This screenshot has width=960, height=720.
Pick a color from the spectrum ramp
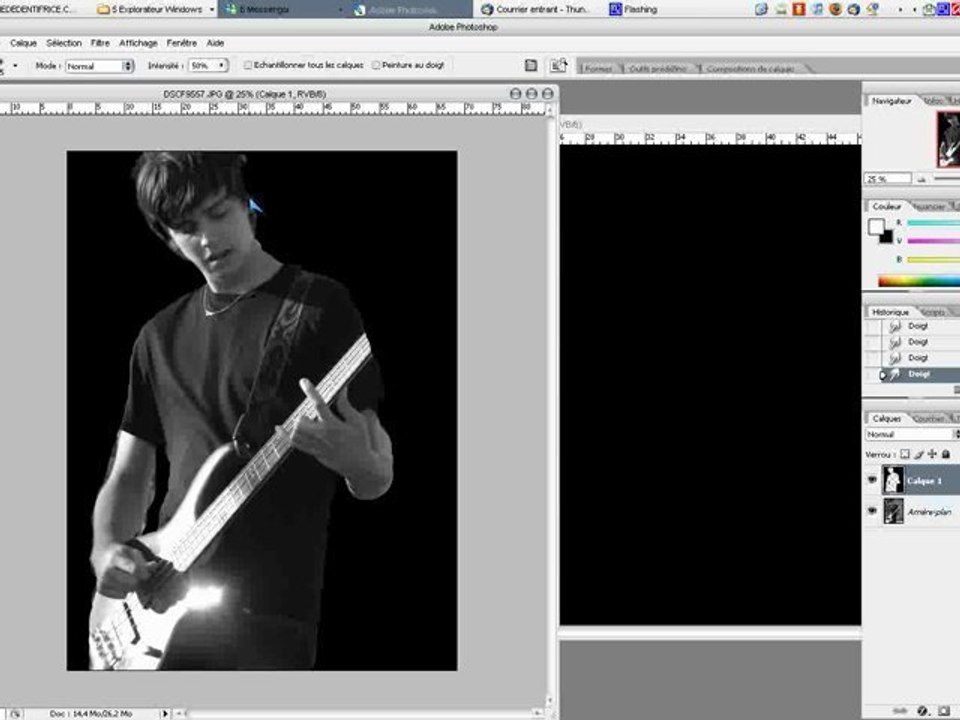919,281
